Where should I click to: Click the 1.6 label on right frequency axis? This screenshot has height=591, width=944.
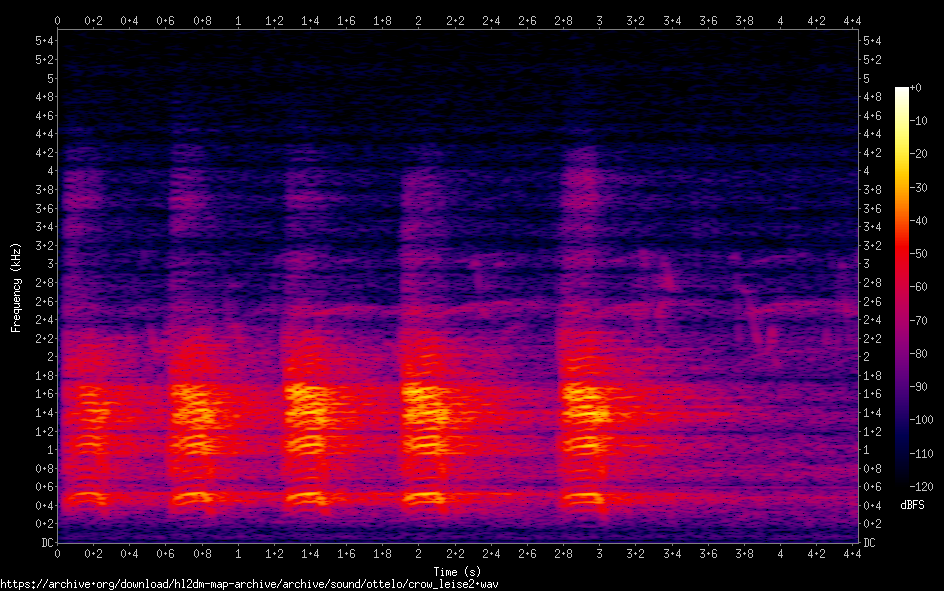871,394
